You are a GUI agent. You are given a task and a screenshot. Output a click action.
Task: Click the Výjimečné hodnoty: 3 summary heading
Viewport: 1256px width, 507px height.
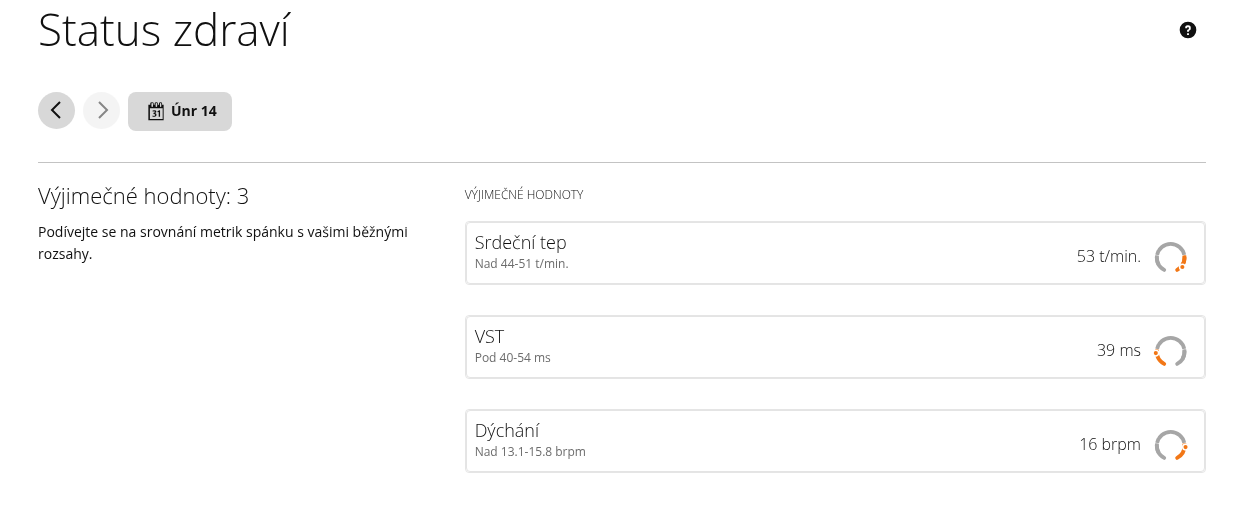click(x=143, y=196)
